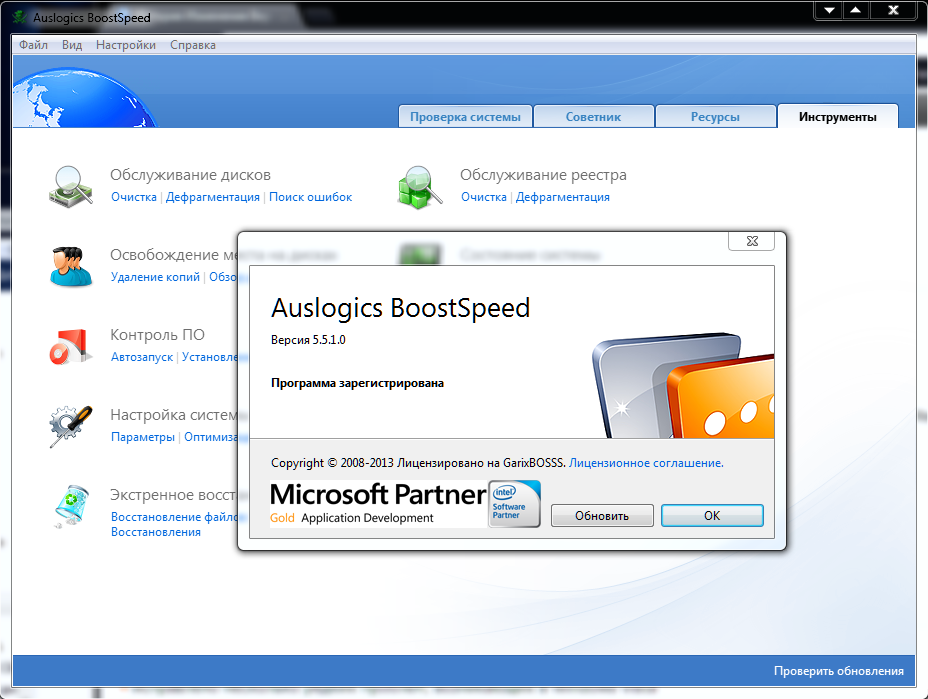The width and height of the screenshot is (928, 699).
Task: Open the Лицензионное соглашение link
Action: tap(646, 463)
